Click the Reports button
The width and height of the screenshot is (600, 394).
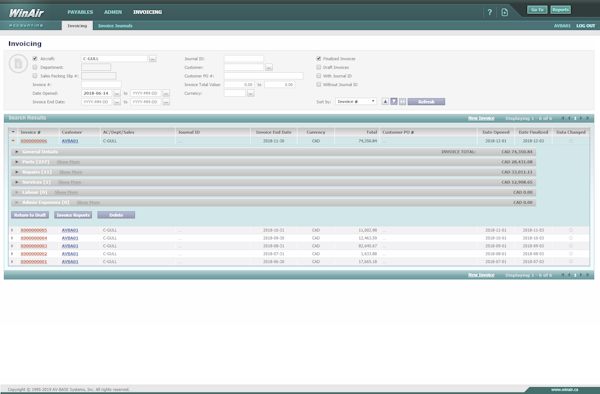click(561, 10)
